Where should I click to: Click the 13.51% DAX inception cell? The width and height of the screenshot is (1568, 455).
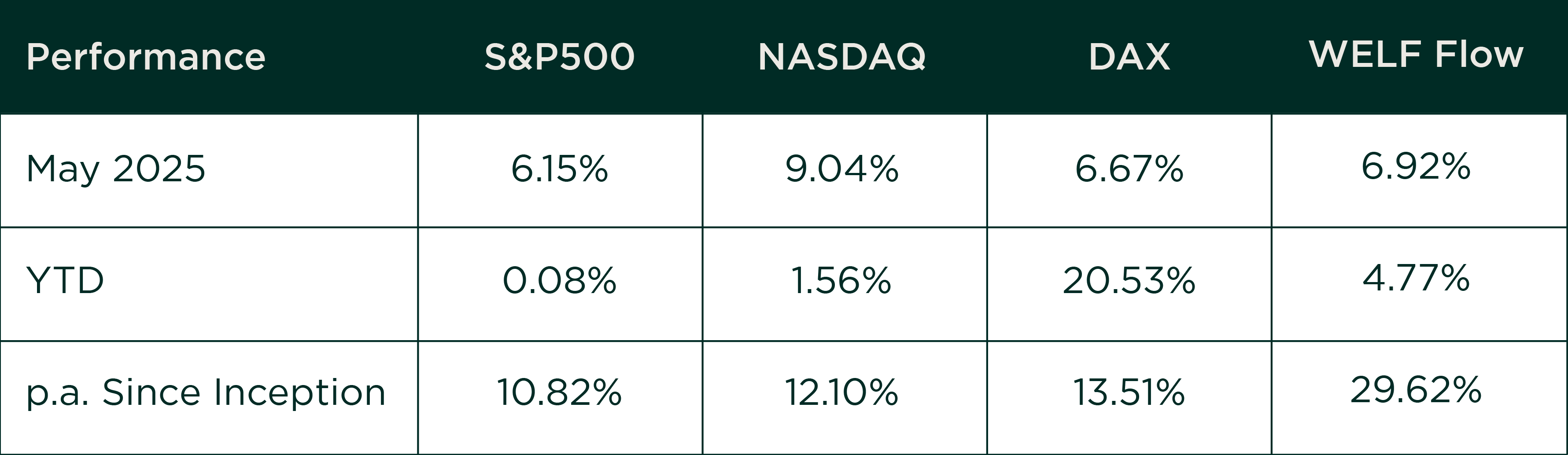click(1129, 393)
